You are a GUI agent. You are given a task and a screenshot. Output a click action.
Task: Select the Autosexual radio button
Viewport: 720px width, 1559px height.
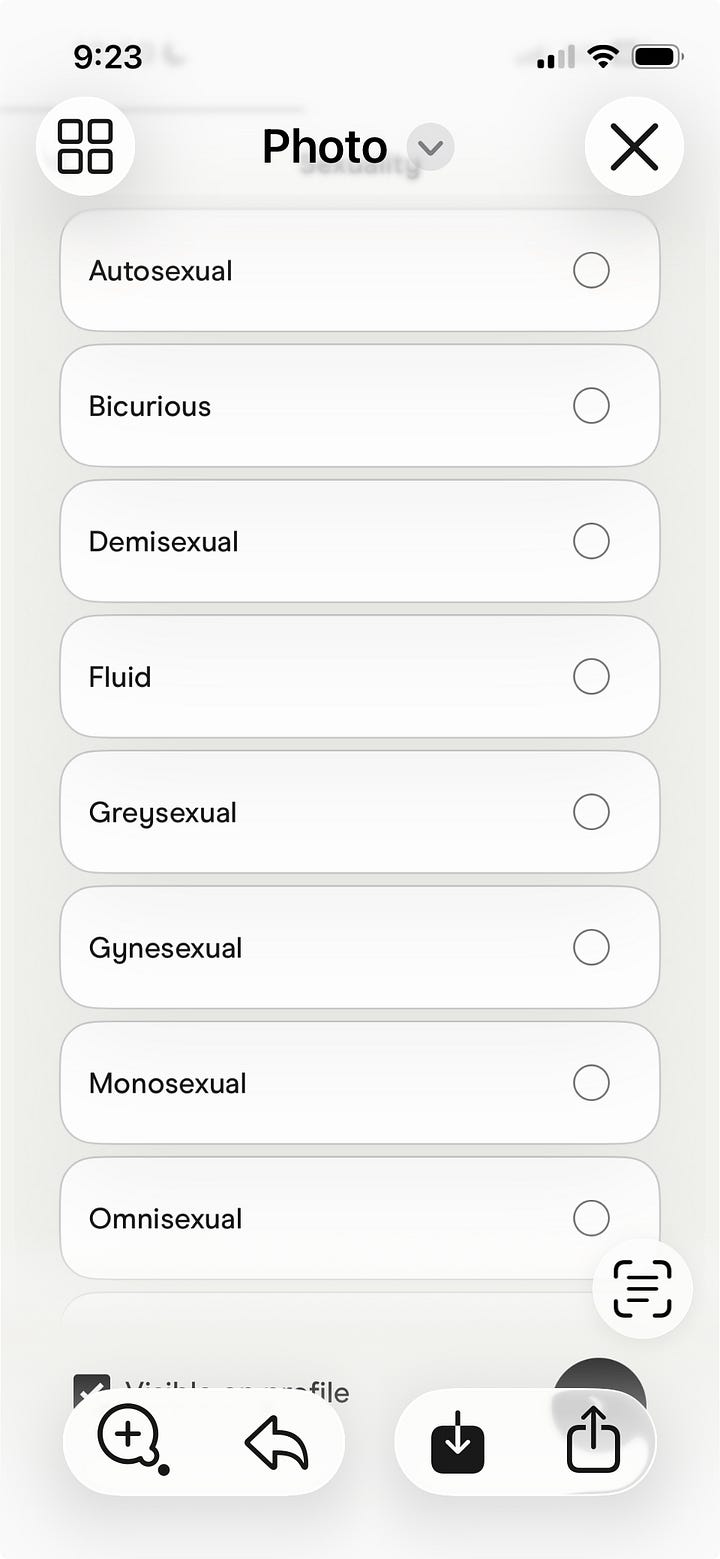591,270
